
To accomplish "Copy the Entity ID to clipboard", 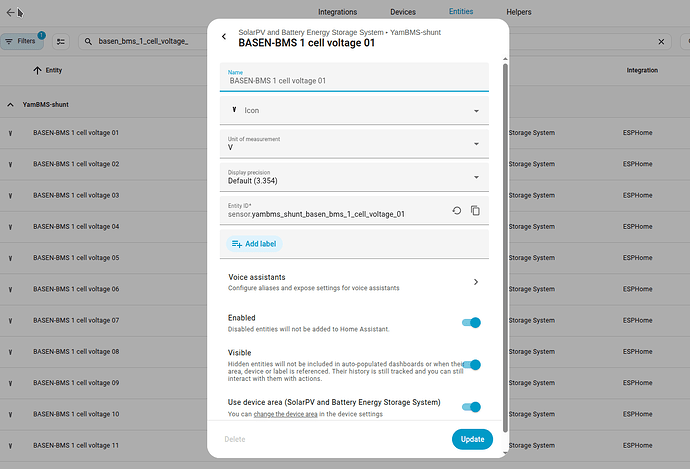I will click(475, 210).
